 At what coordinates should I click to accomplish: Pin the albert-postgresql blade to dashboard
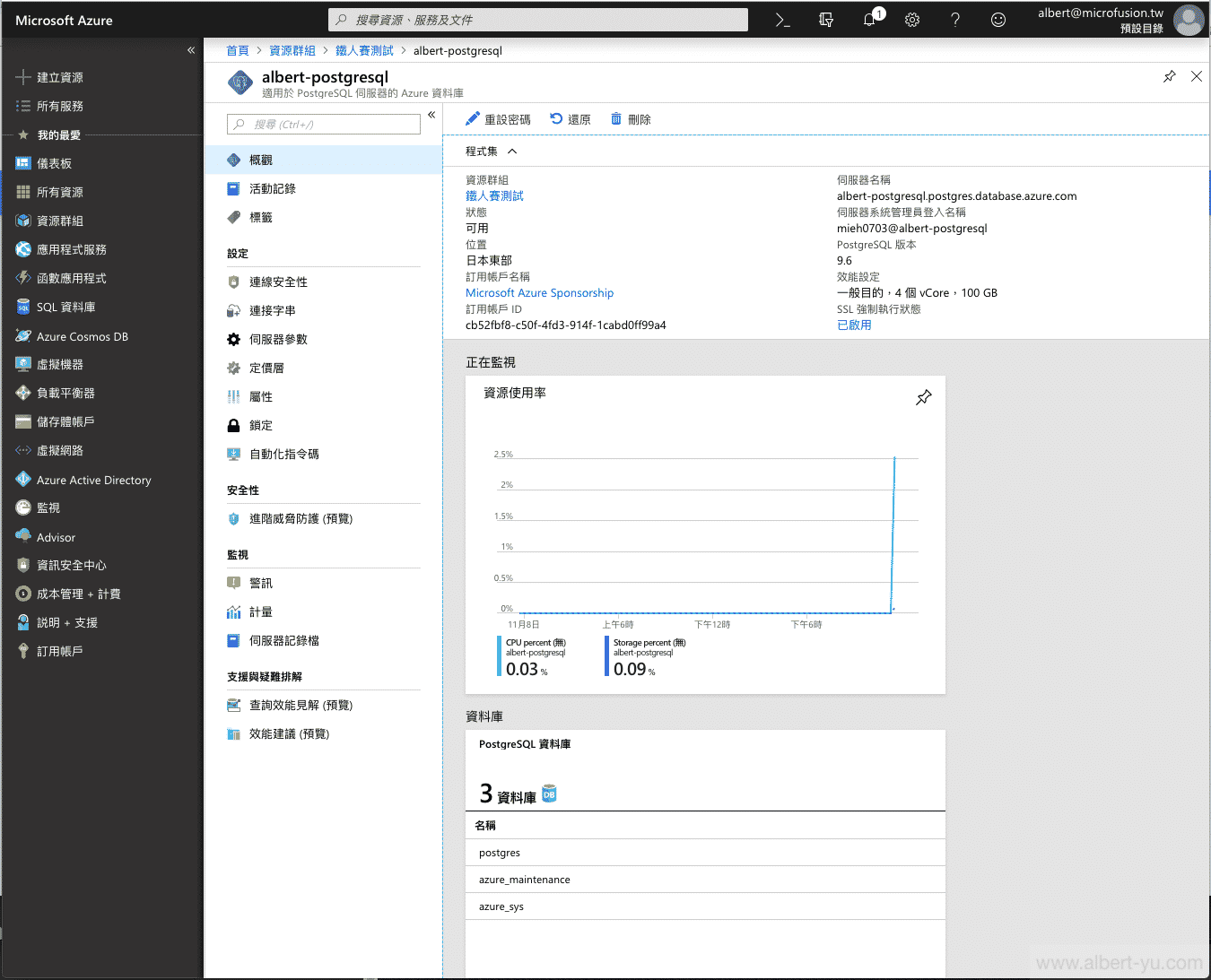[1170, 76]
